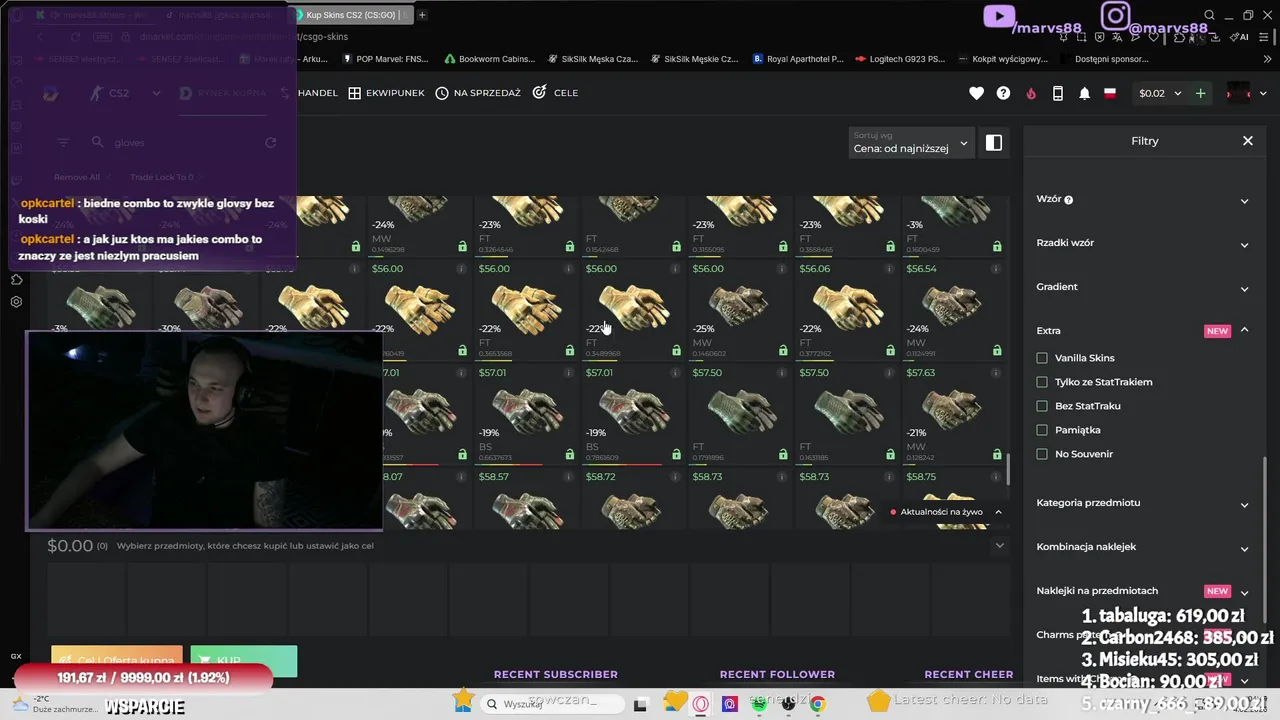Image resolution: width=1280 pixels, height=720 pixels.
Task: Check Bez StatTraku
Action: click(1042, 406)
